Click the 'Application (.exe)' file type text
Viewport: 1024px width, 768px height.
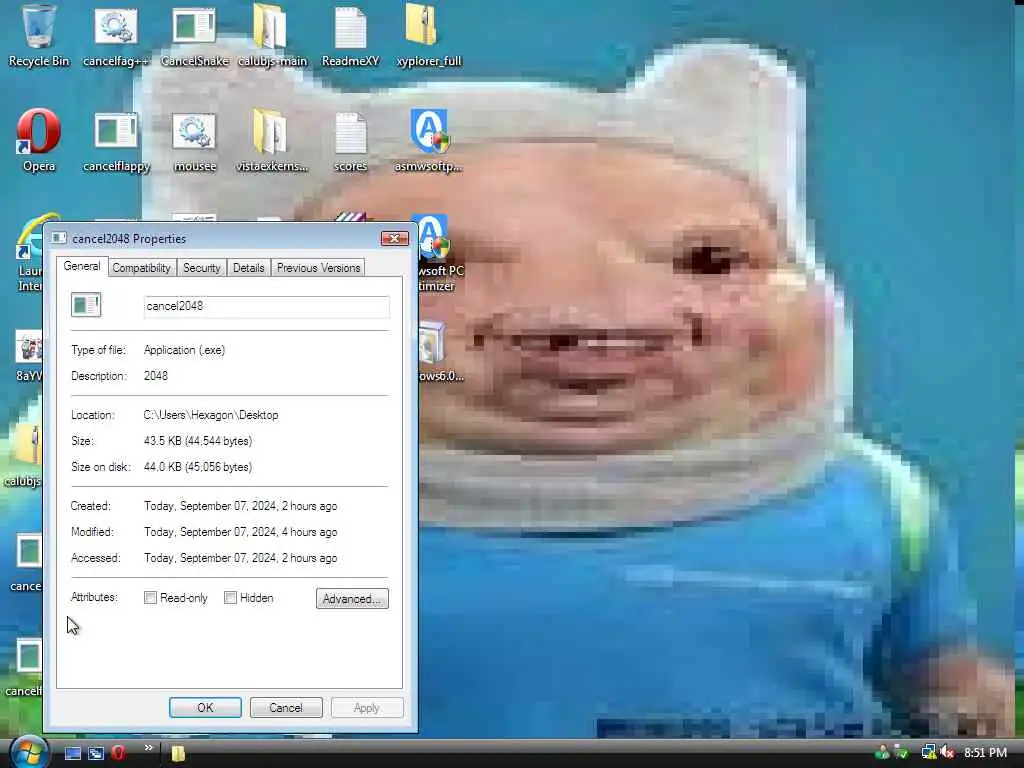[x=184, y=350]
